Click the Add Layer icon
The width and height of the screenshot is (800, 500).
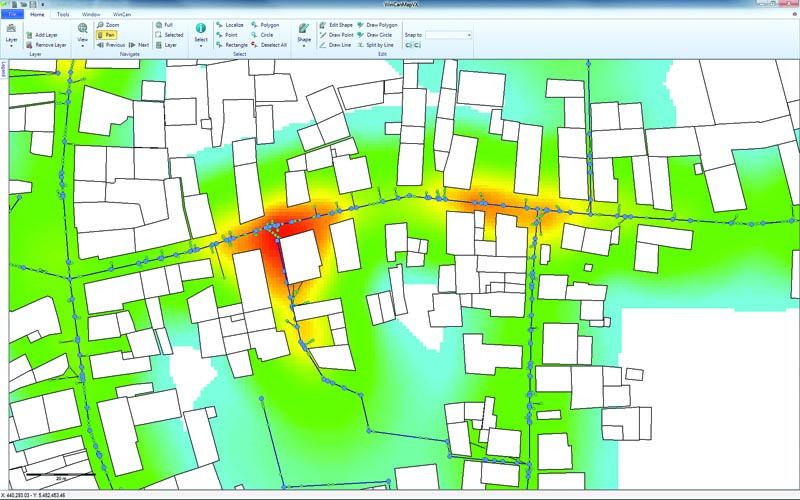[28, 34]
